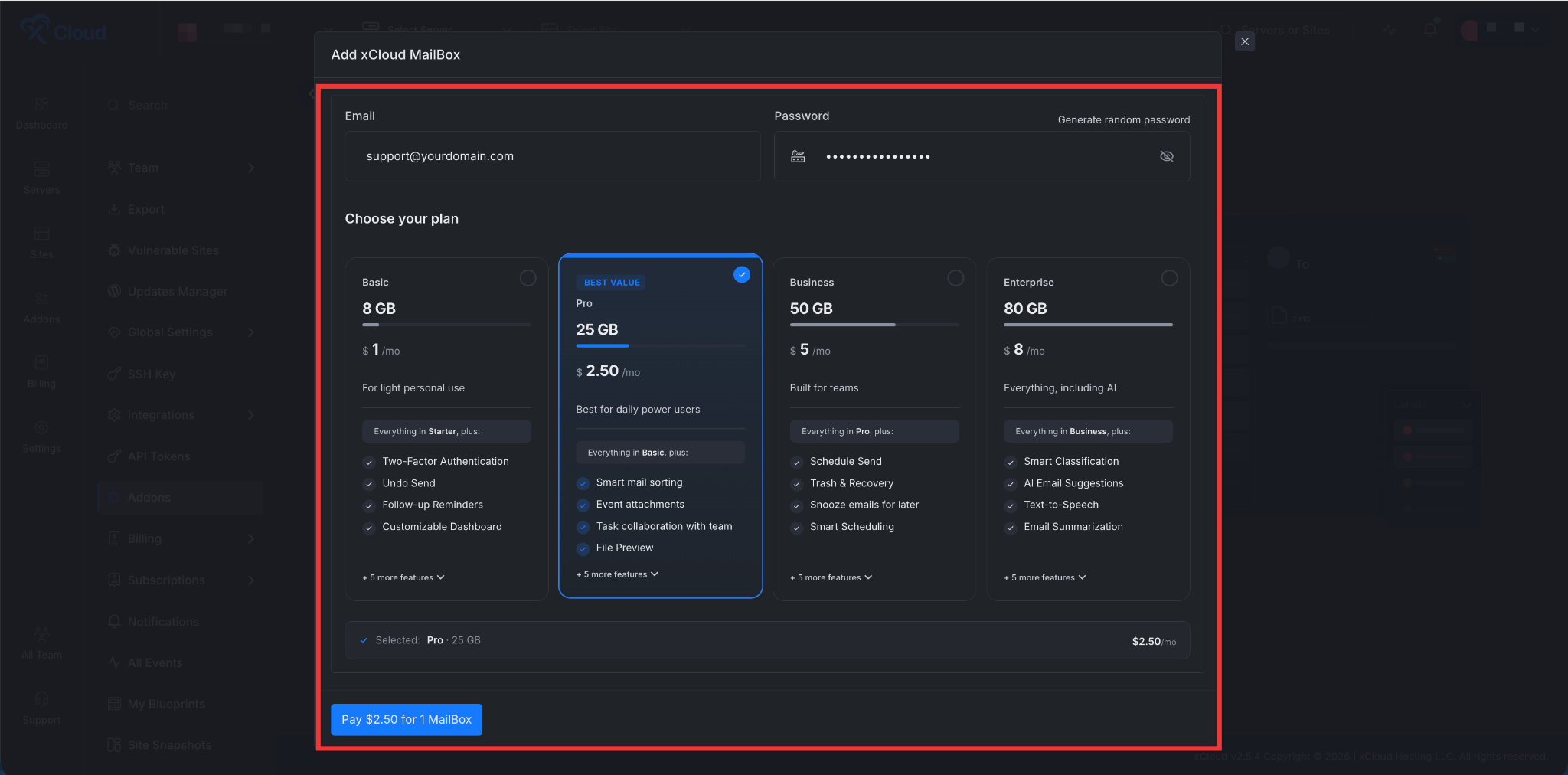Click 'Two-Factor Authentication' in the Basic plan
Image resolution: width=1568 pixels, height=775 pixels.
coord(446,461)
